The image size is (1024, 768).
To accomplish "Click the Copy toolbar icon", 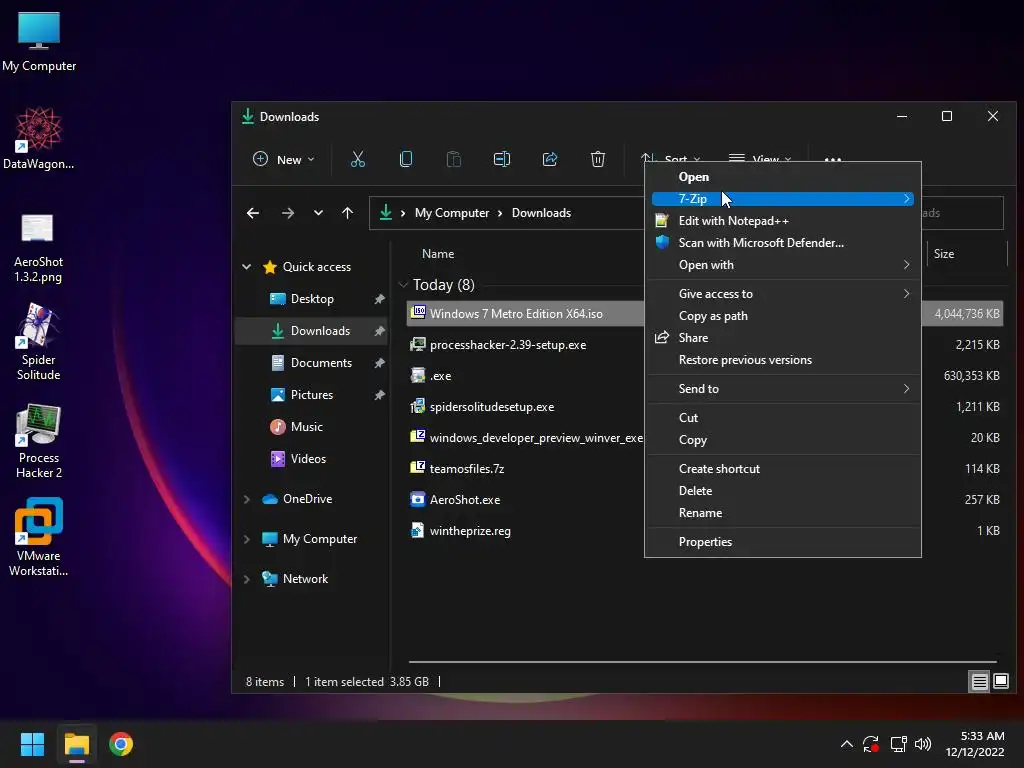I will pyautogui.click(x=406, y=159).
